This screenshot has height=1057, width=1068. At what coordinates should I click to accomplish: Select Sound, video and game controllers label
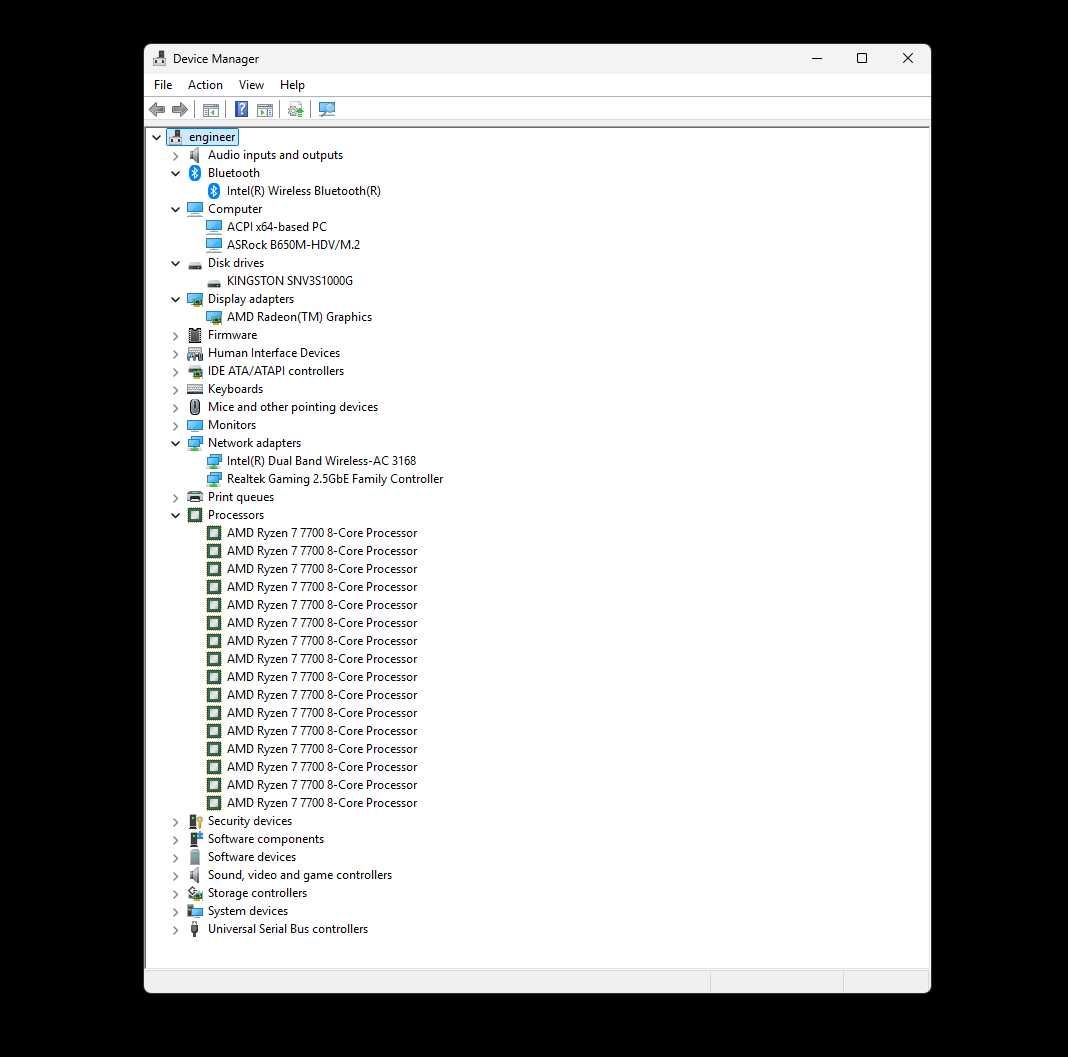(300, 875)
